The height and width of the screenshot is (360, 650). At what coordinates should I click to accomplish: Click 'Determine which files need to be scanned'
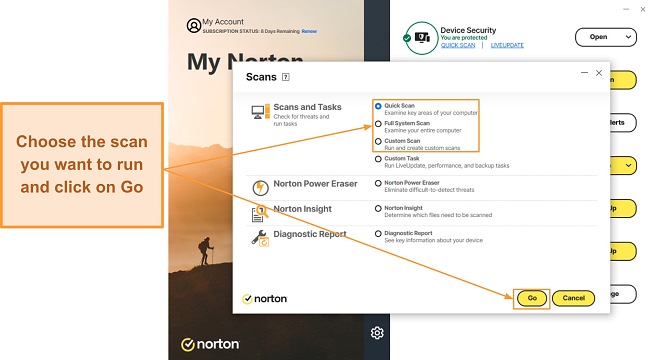point(438,215)
